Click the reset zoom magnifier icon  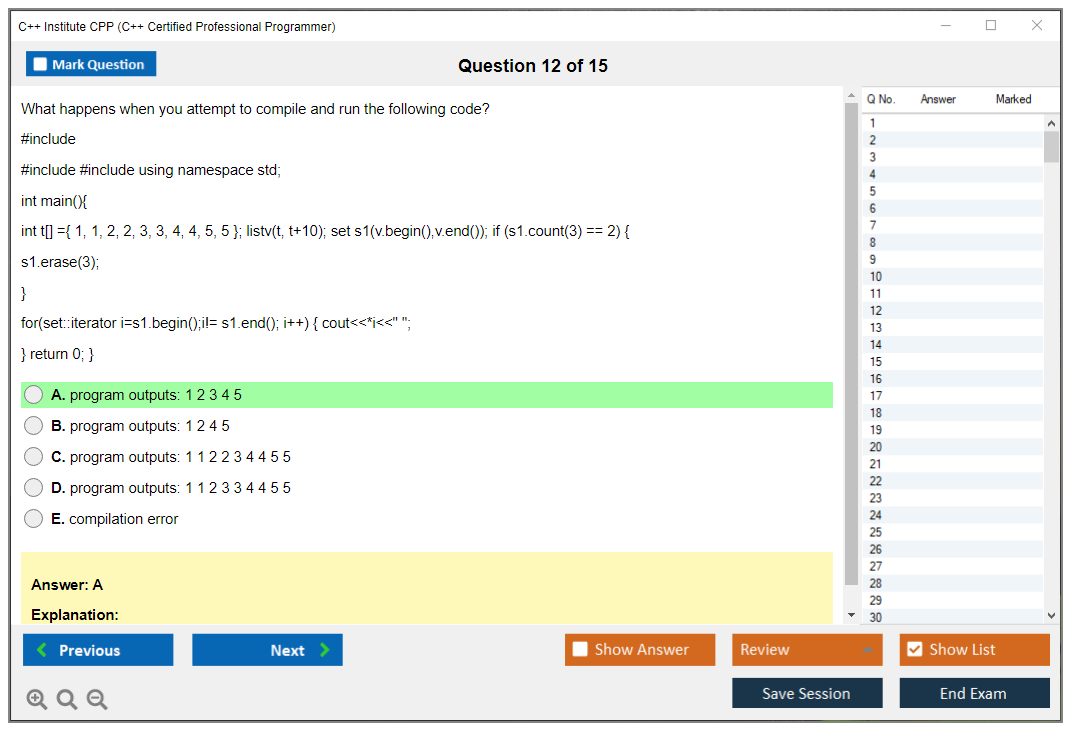pos(67,700)
